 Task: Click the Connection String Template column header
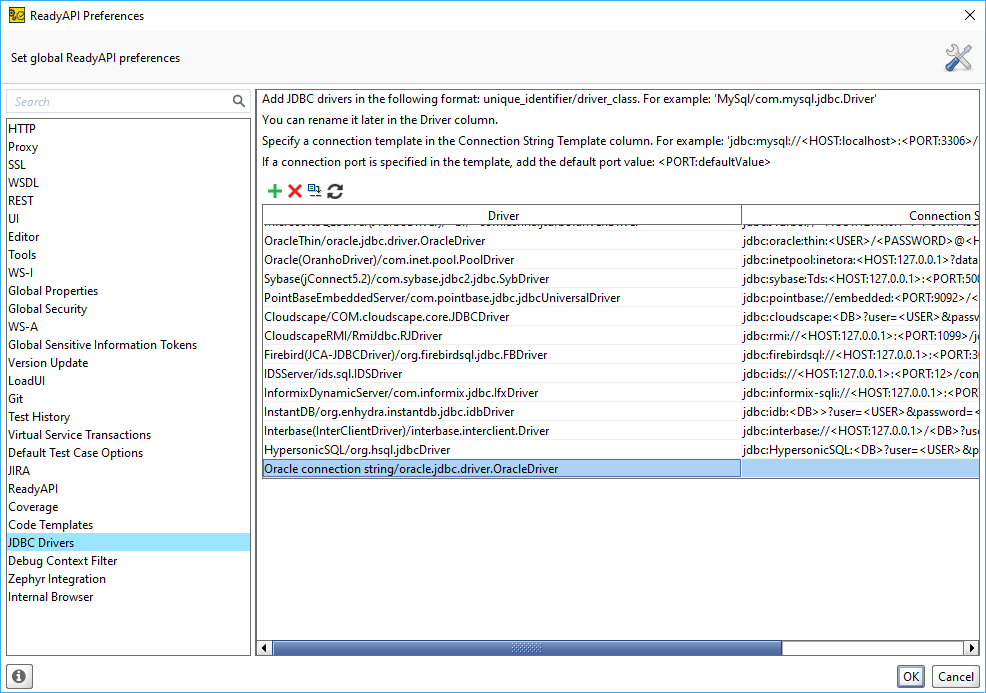pyautogui.click(x=860, y=215)
